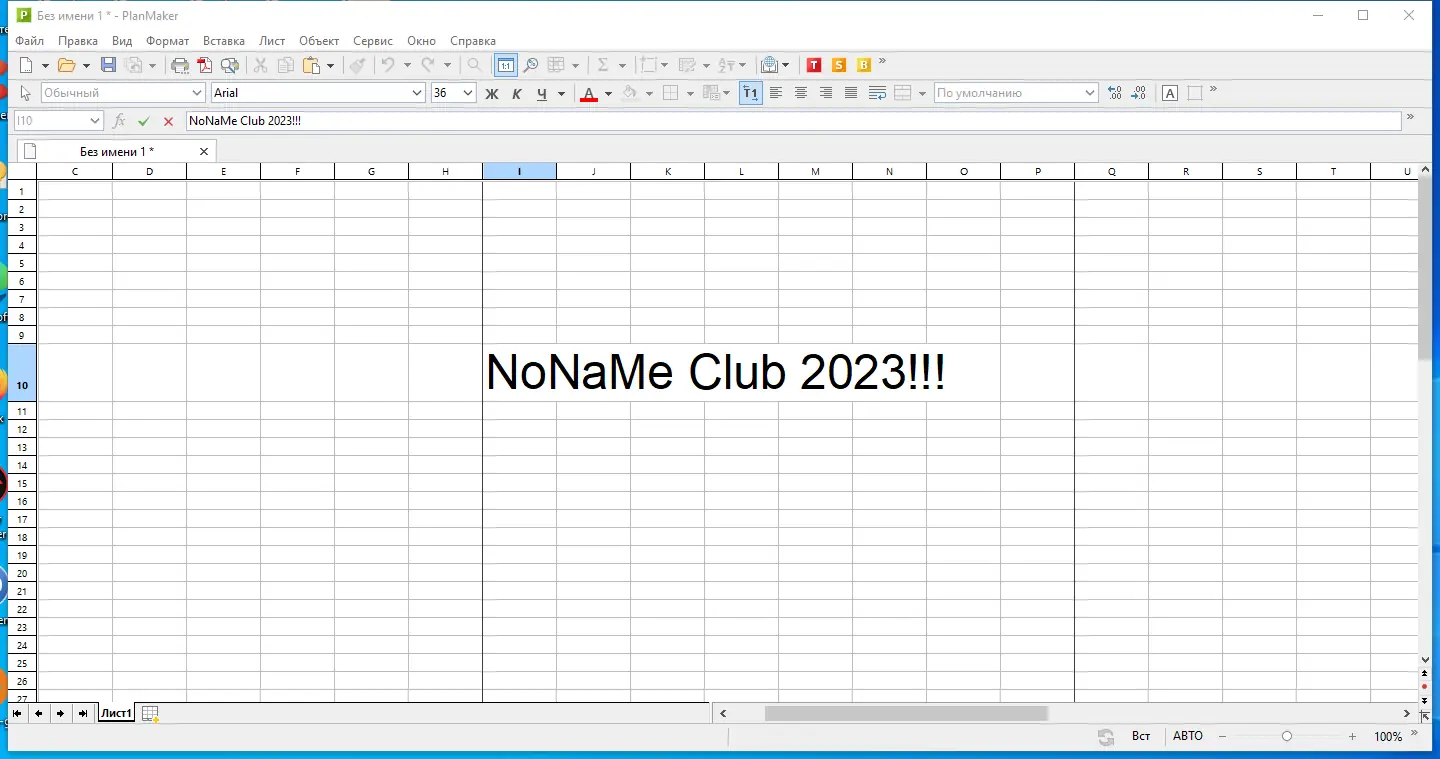
Task: Print the spreadsheet using the printer icon
Action: (180, 65)
